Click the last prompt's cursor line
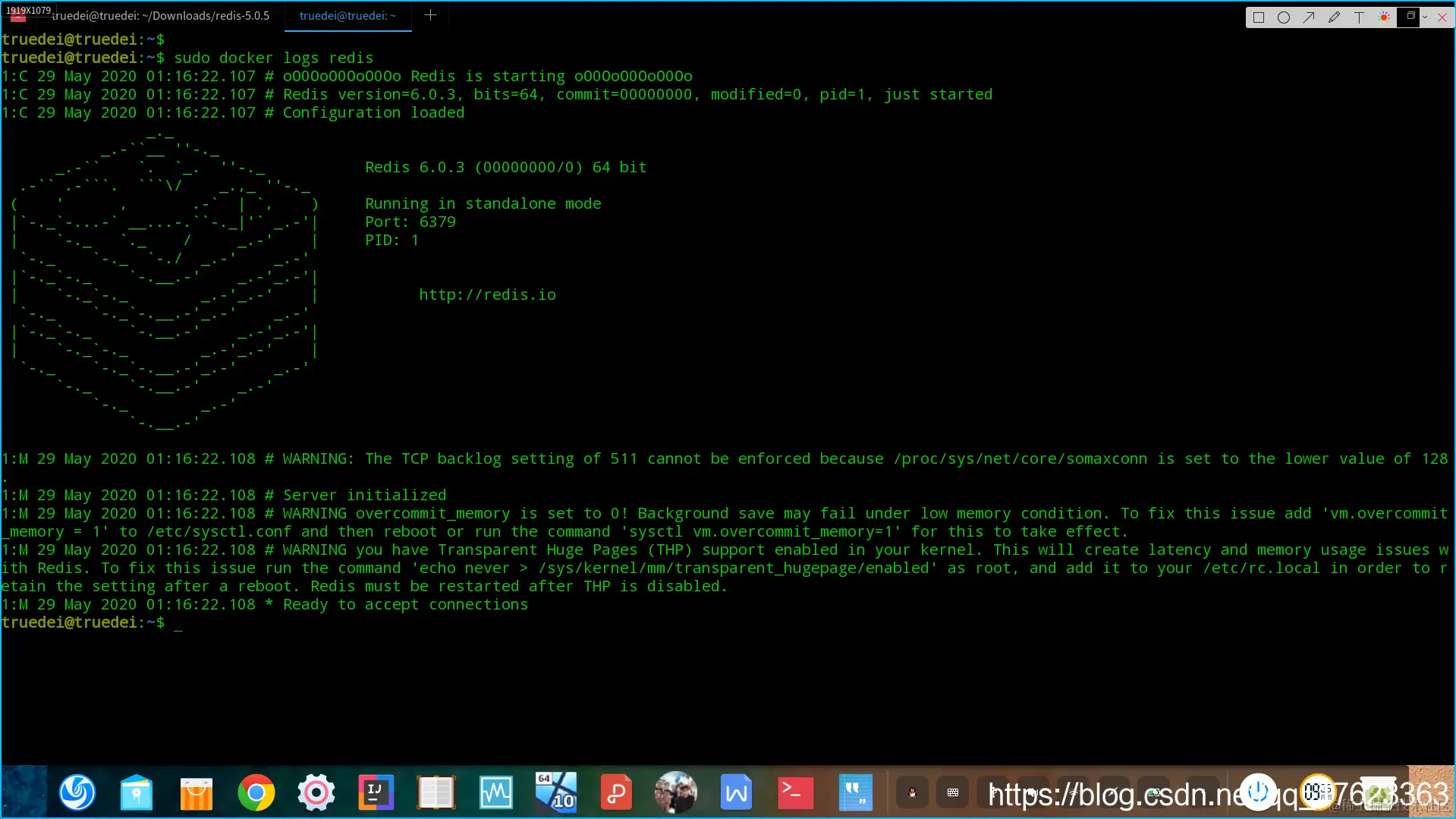This screenshot has width=1456, height=819. coord(92,622)
